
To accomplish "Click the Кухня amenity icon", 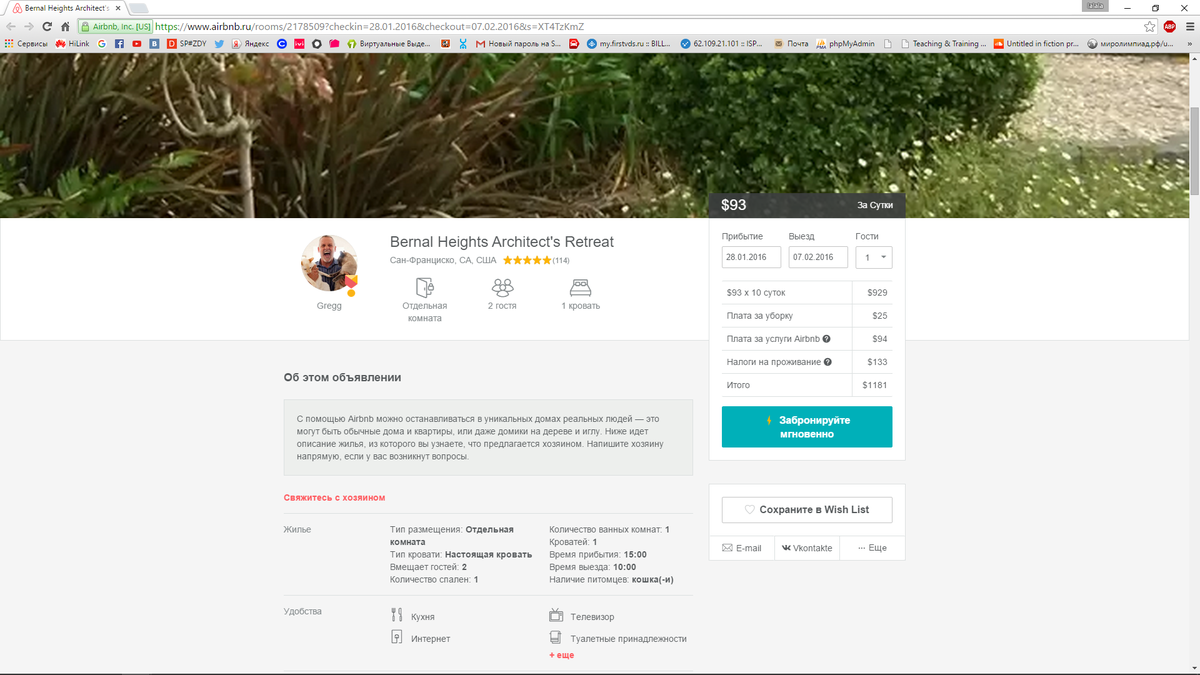I will [397, 617].
